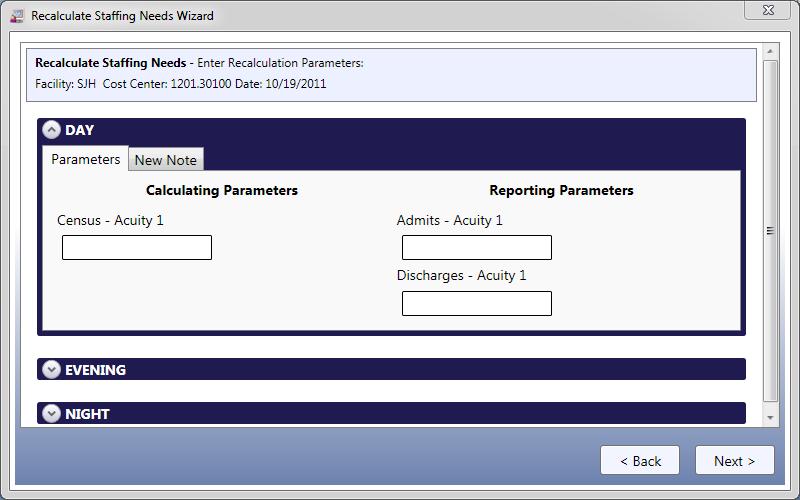
Task: Click the DAY header title text
Action: [80, 130]
